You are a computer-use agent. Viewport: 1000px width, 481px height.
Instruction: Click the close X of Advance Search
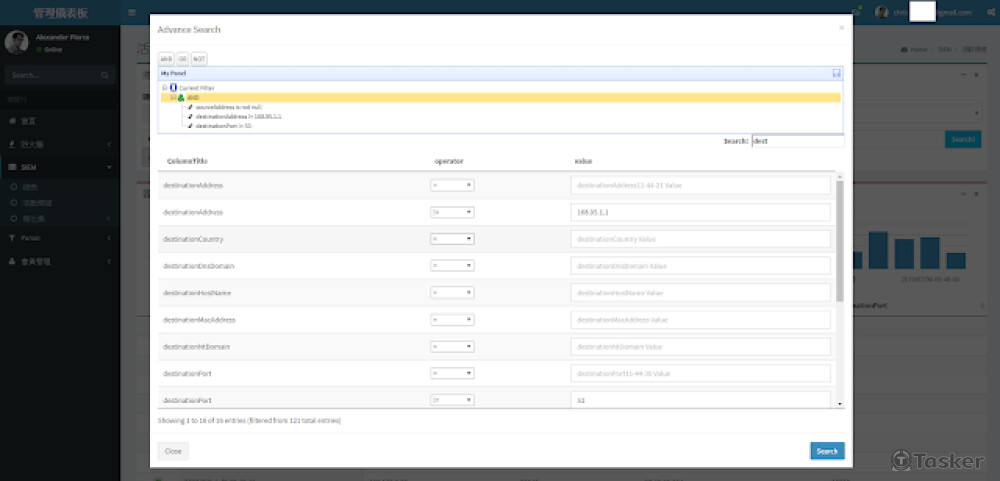coord(841,28)
